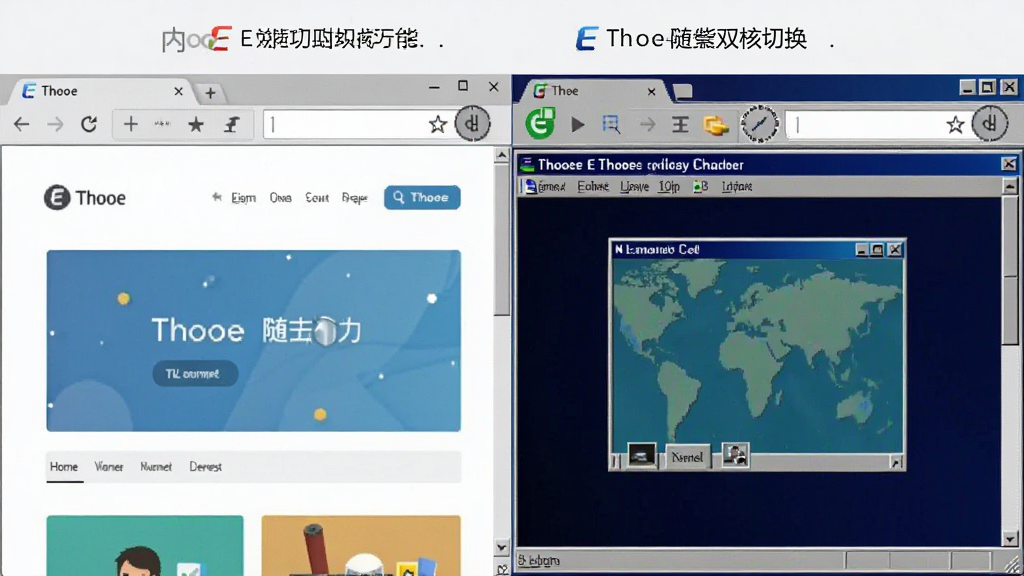Open the round core-switch button in right browser
Screen dimensions: 1024x576
click(989, 123)
